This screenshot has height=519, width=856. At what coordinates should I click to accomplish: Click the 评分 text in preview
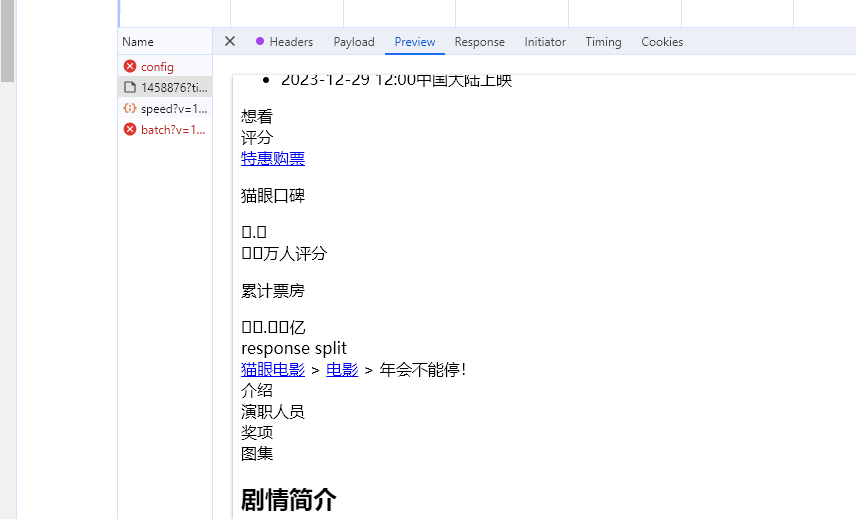tap(257, 138)
